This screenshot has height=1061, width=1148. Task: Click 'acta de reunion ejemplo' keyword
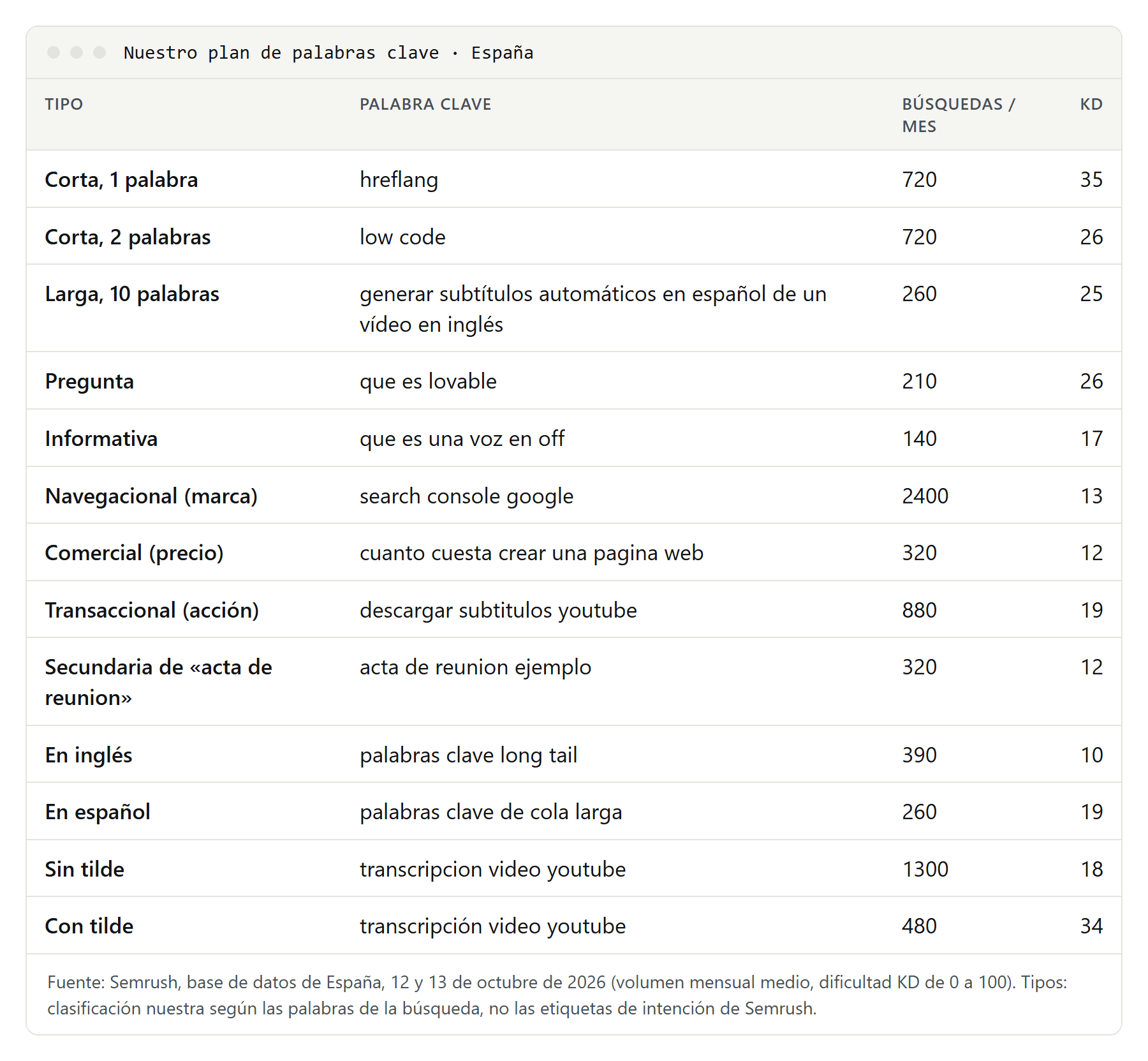tap(475, 667)
